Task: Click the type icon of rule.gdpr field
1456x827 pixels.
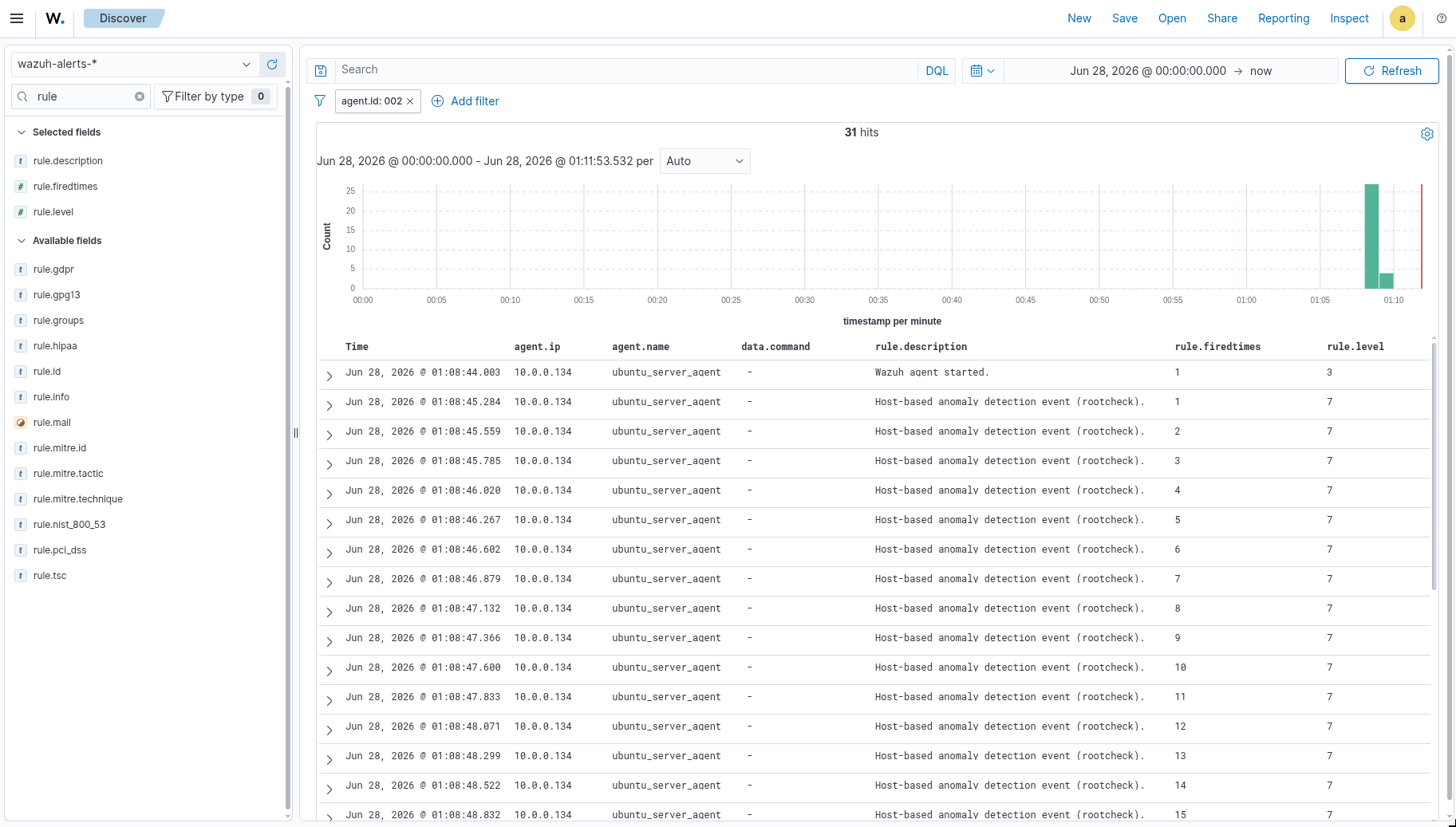Action: click(x=21, y=270)
